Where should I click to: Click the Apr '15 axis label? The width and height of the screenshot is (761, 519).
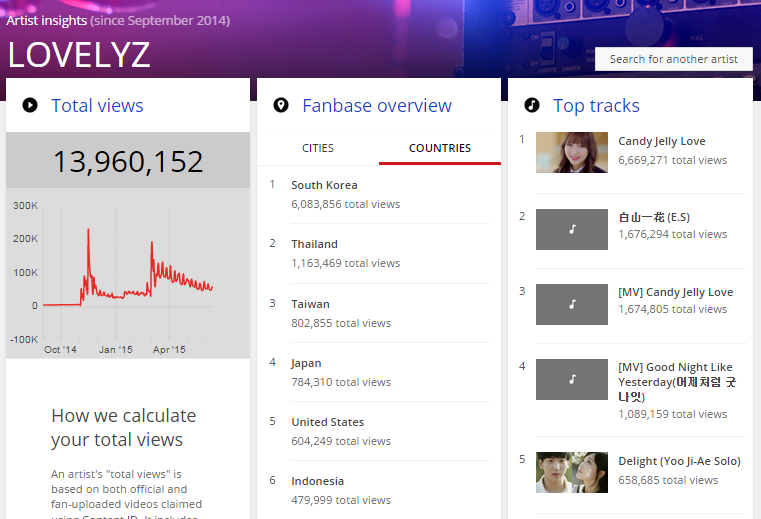pyautogui.click(x=169, y=350)
